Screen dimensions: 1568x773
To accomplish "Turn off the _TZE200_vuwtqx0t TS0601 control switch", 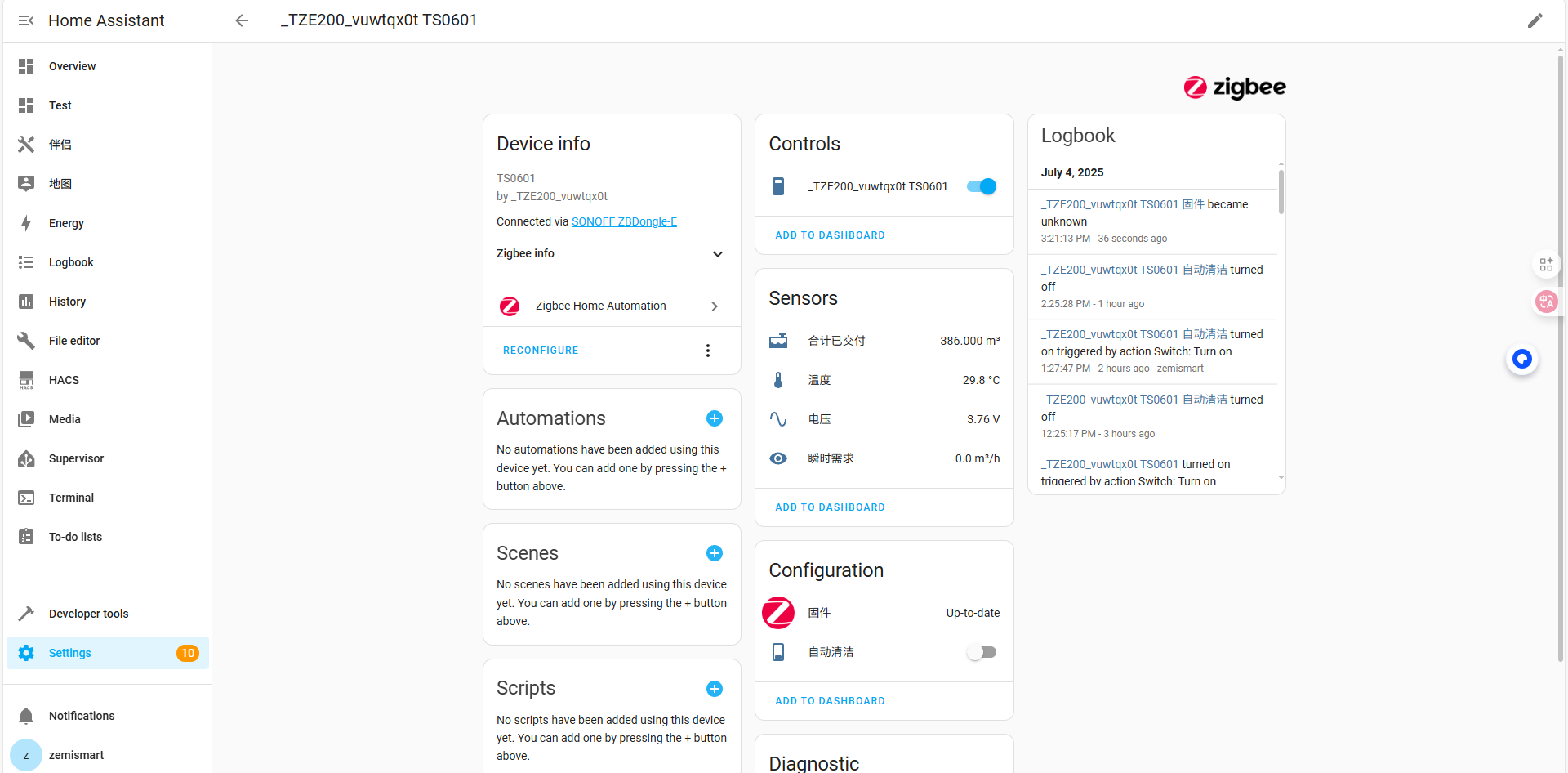I will (x=981, y=186).
